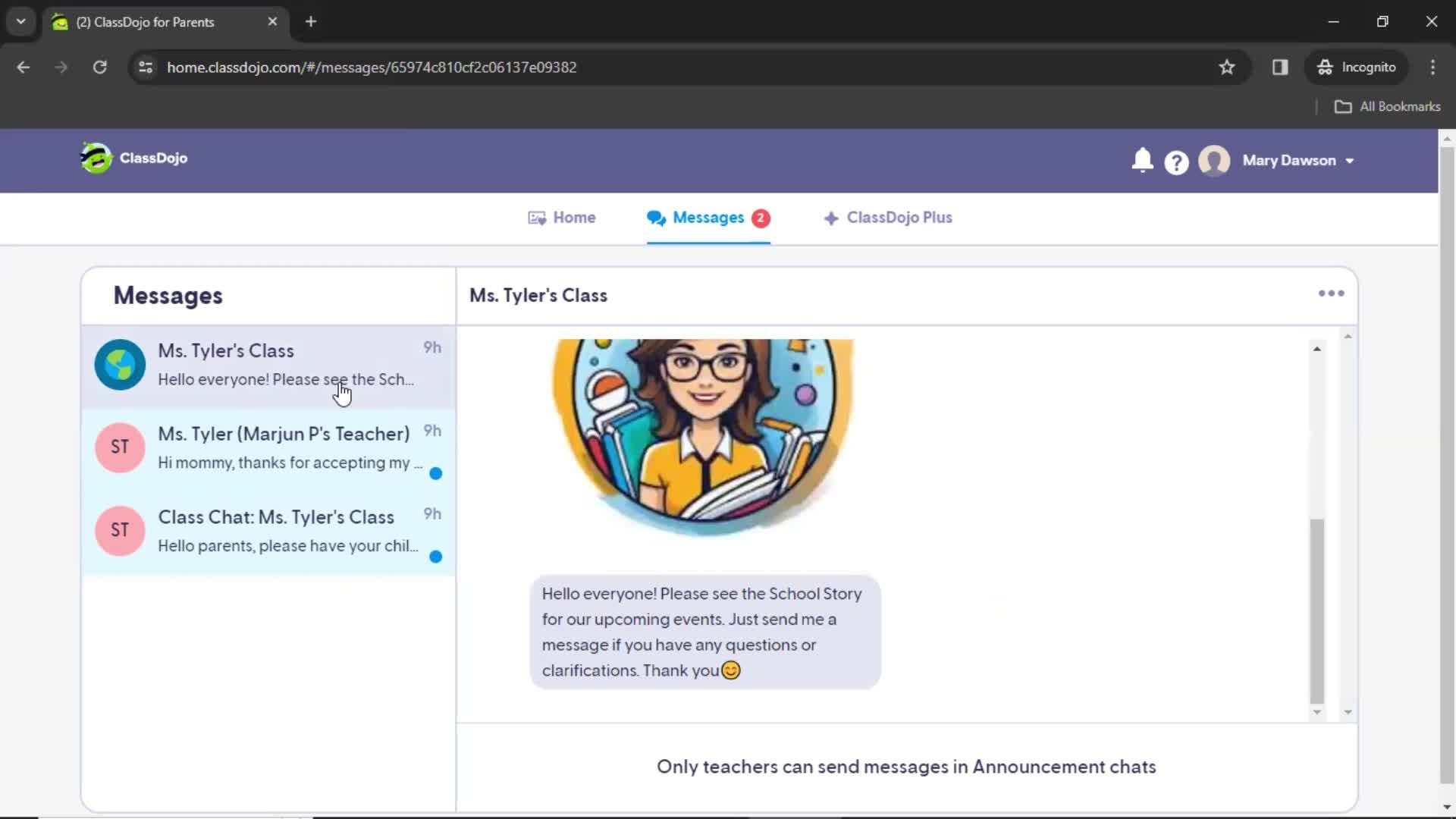1456x819 pixels.
Task: Click the 9h timestamp on Ms. Tyler's Class
Action: click(x=432, y=348)
